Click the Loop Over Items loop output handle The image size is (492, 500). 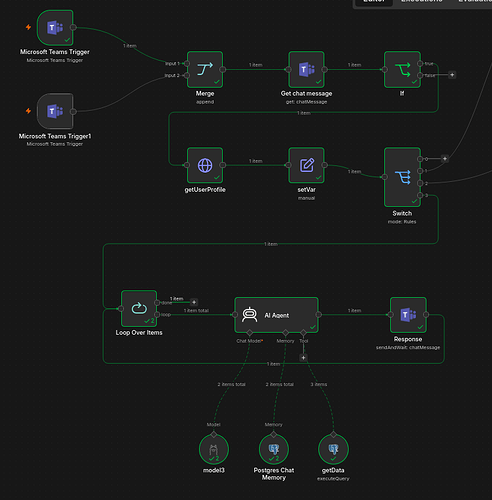click(157, 315)
